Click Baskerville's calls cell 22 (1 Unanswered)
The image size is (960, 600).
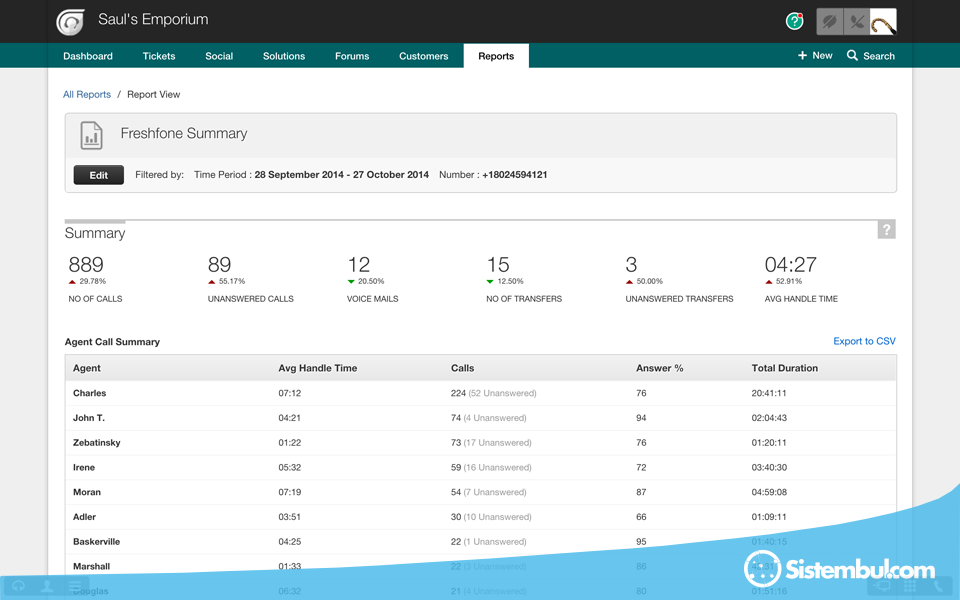coord(489,542)
